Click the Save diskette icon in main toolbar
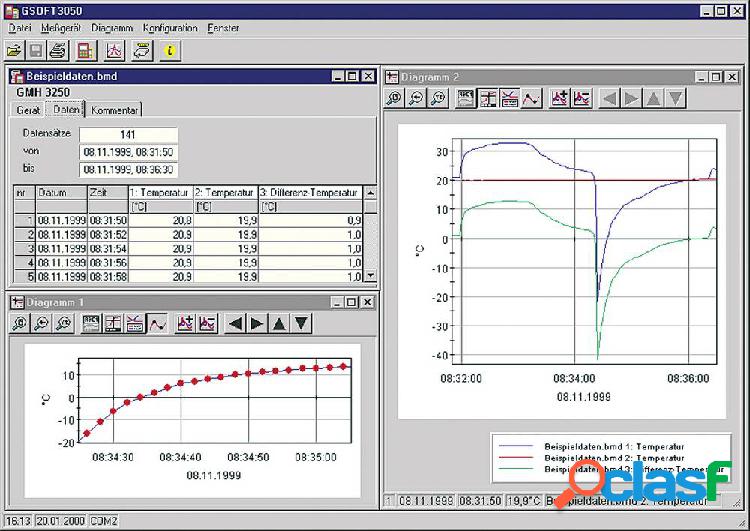Screen dimensions: 750x531 pos(36,50)
